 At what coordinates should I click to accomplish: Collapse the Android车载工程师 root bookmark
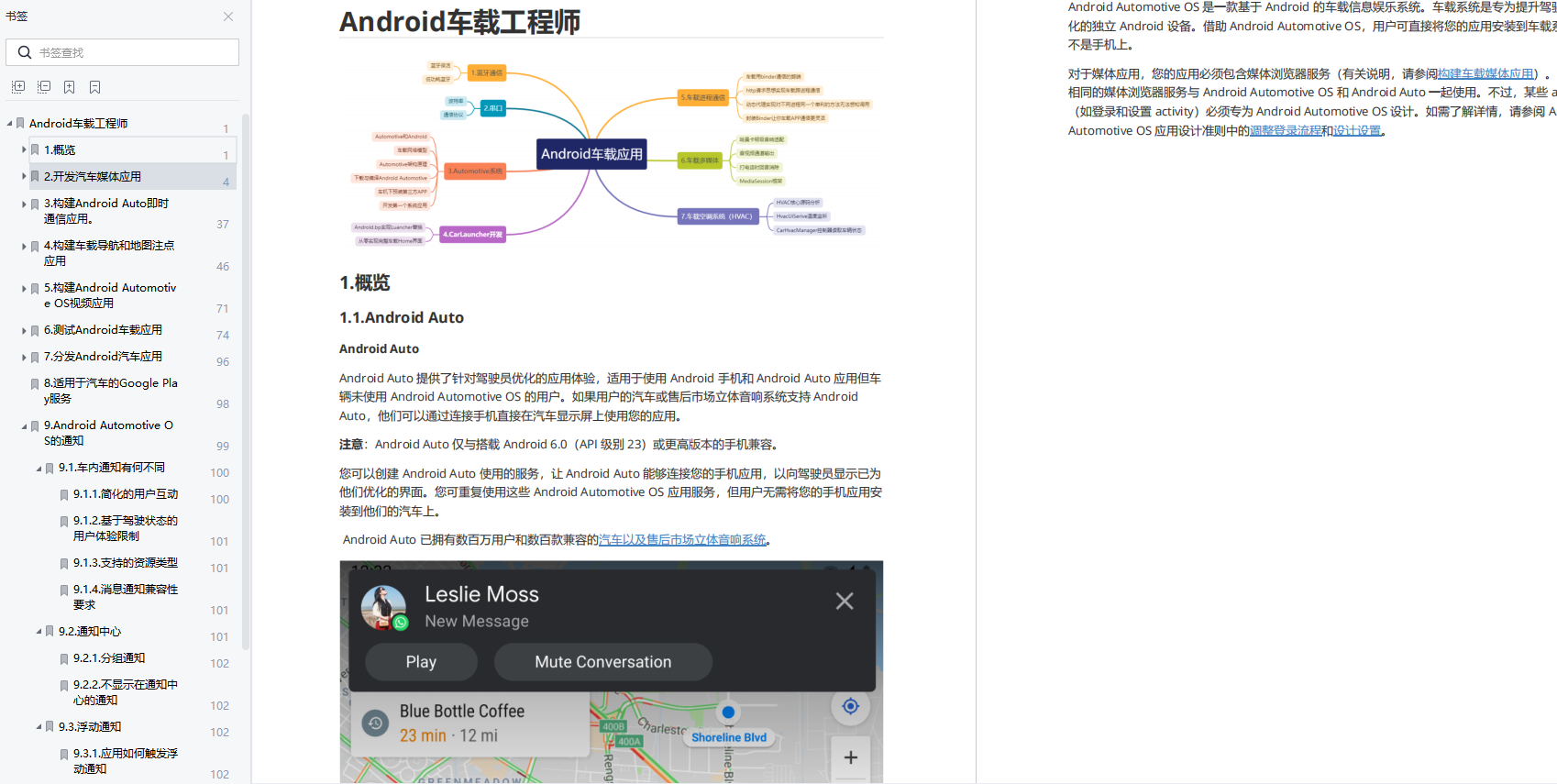9,123
